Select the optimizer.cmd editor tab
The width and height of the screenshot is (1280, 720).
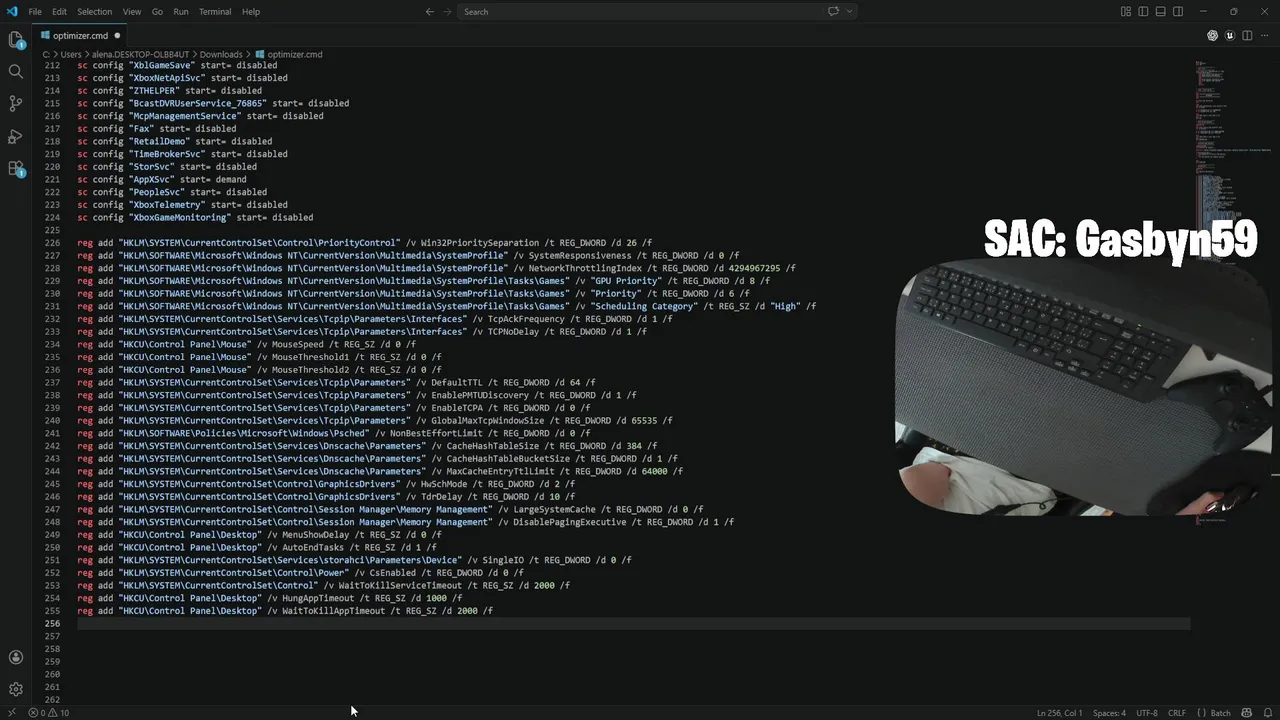(80, 35)
